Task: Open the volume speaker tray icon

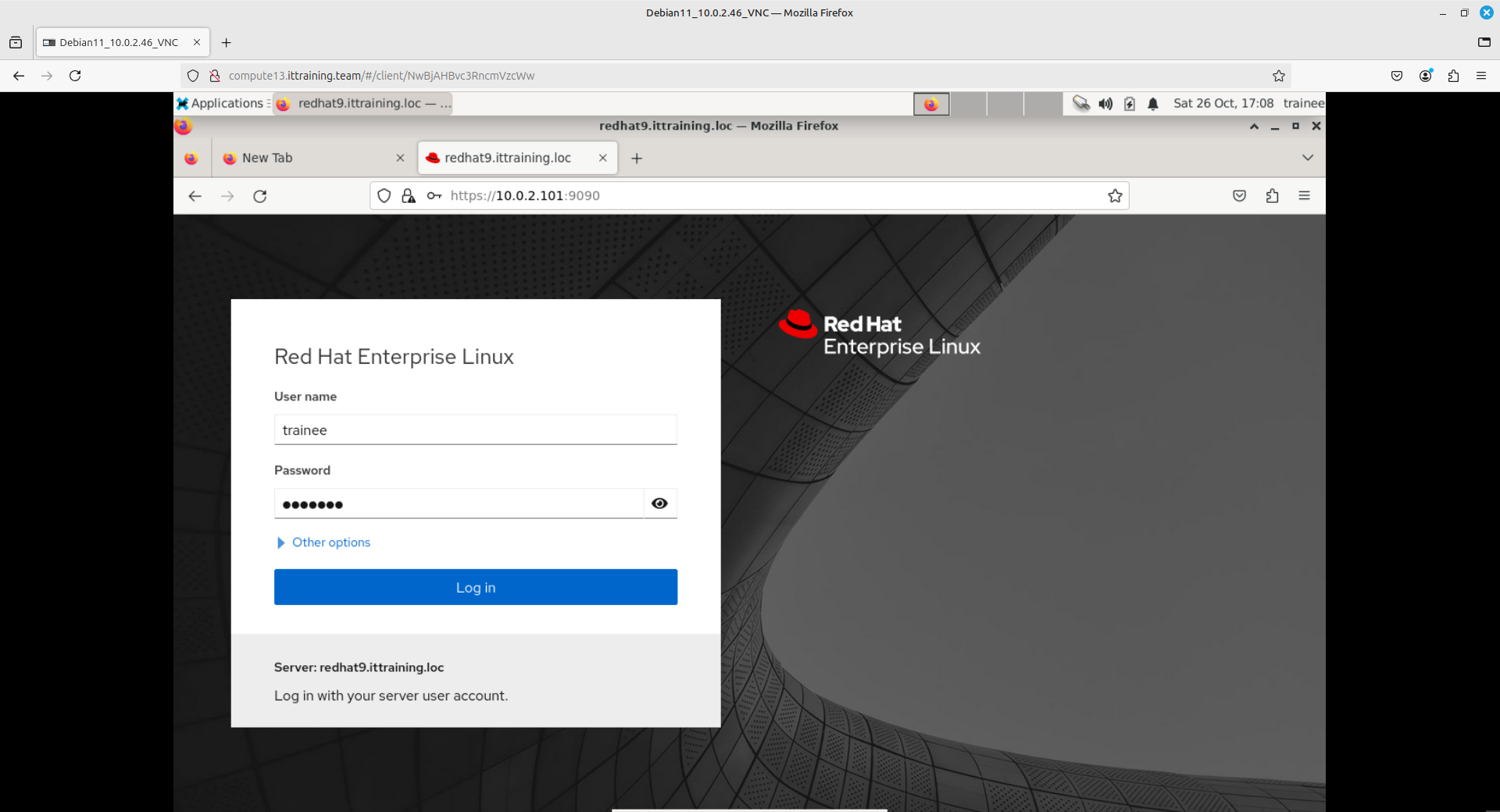Action: coord(1105,103)
